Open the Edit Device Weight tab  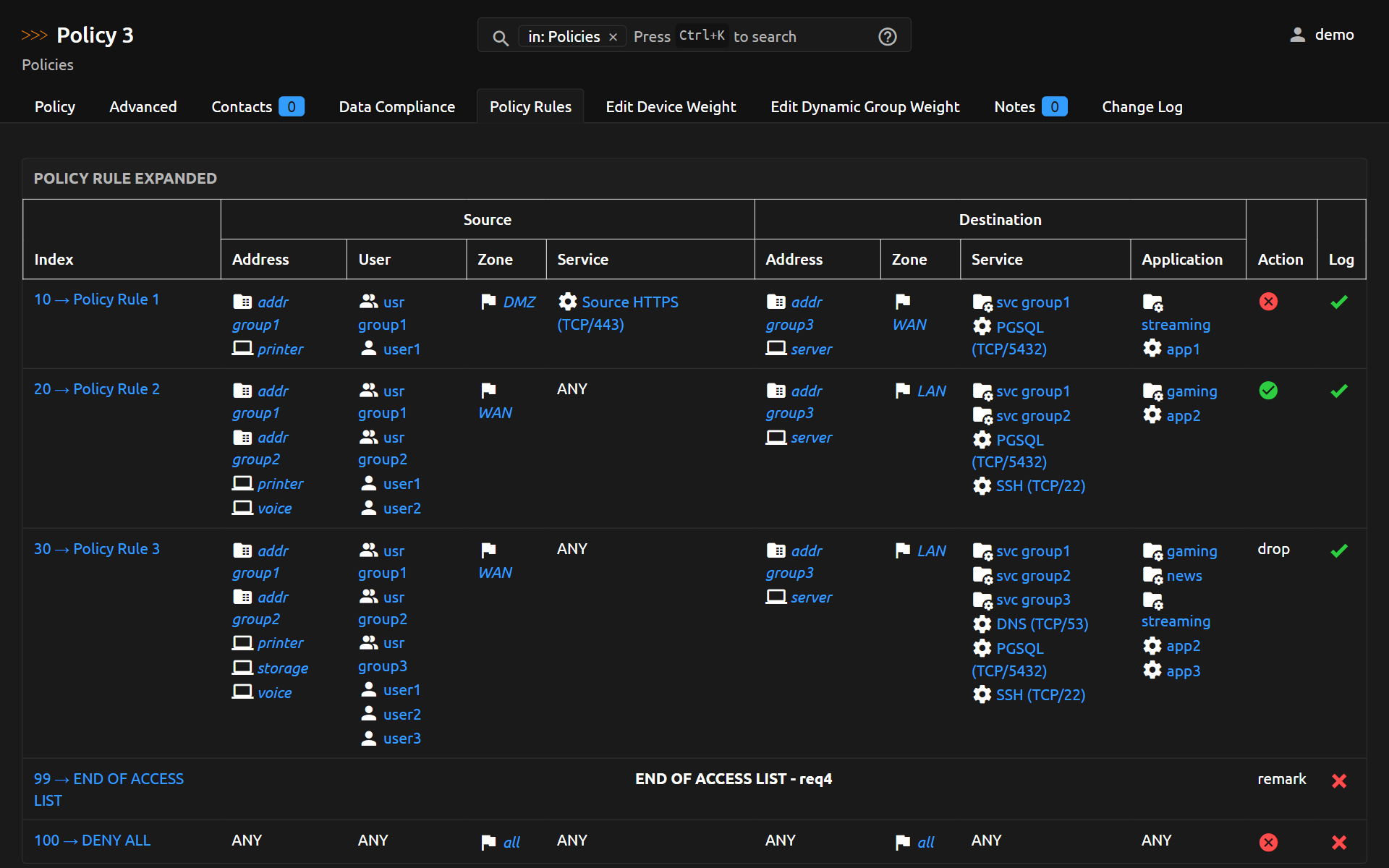coord(670,107)
